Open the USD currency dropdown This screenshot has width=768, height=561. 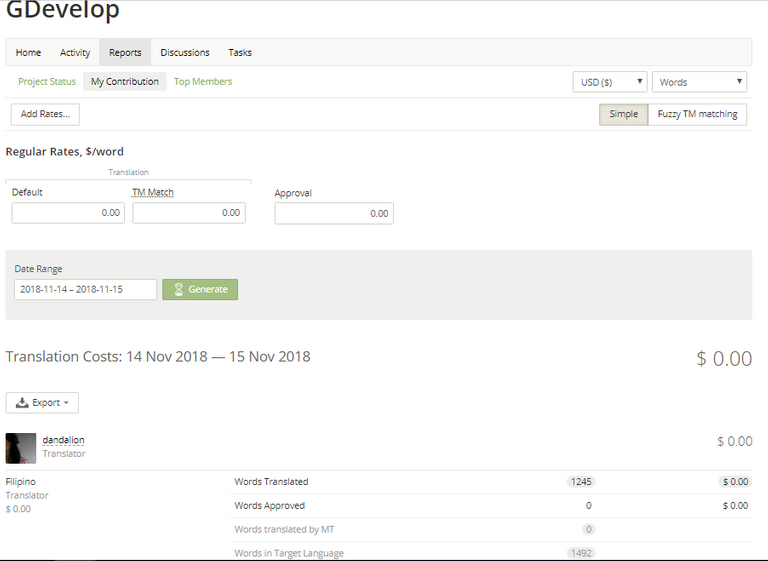[x=609, y=82]
